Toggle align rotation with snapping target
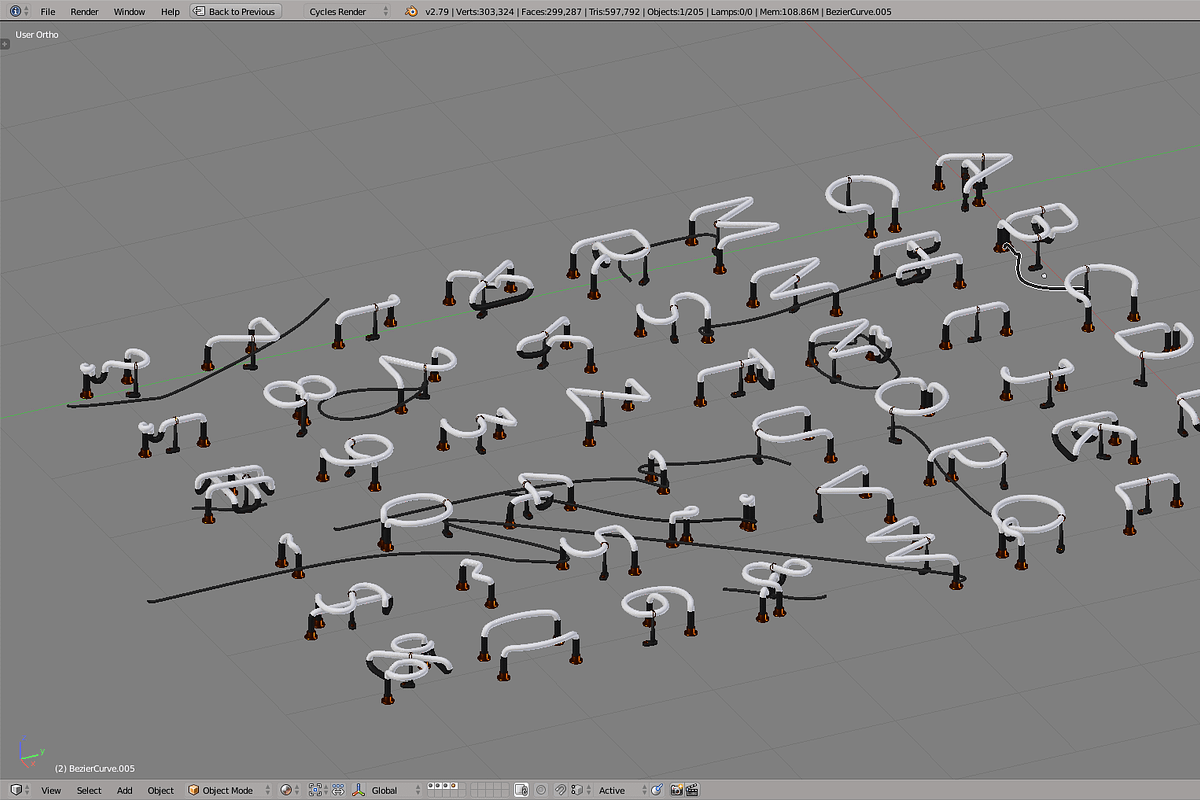The width and height of the screenshot is (1200, 800). [x=657, y=790]
